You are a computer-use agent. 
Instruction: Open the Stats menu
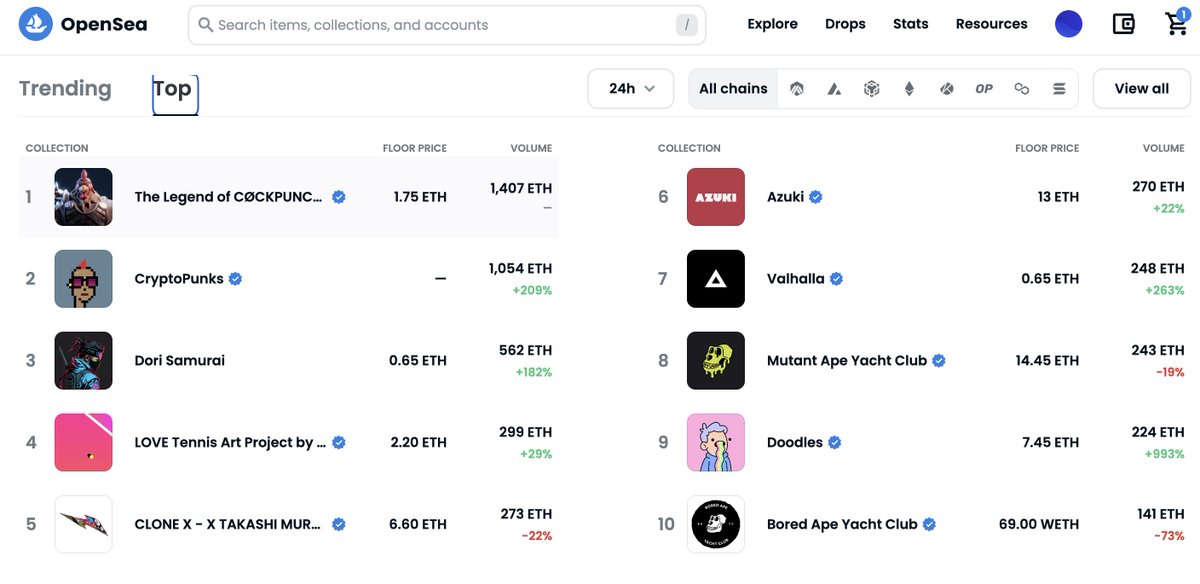tap(910, 24)
